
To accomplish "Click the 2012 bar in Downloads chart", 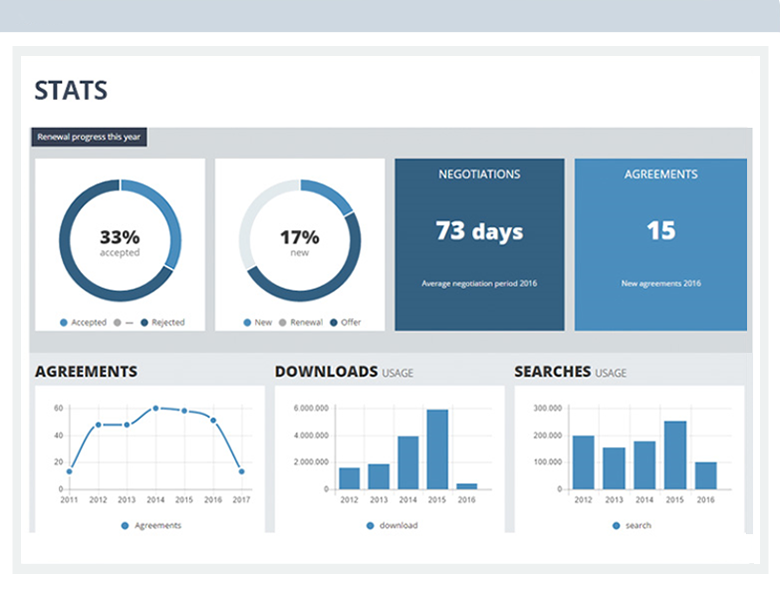I will tap(349, 478).
